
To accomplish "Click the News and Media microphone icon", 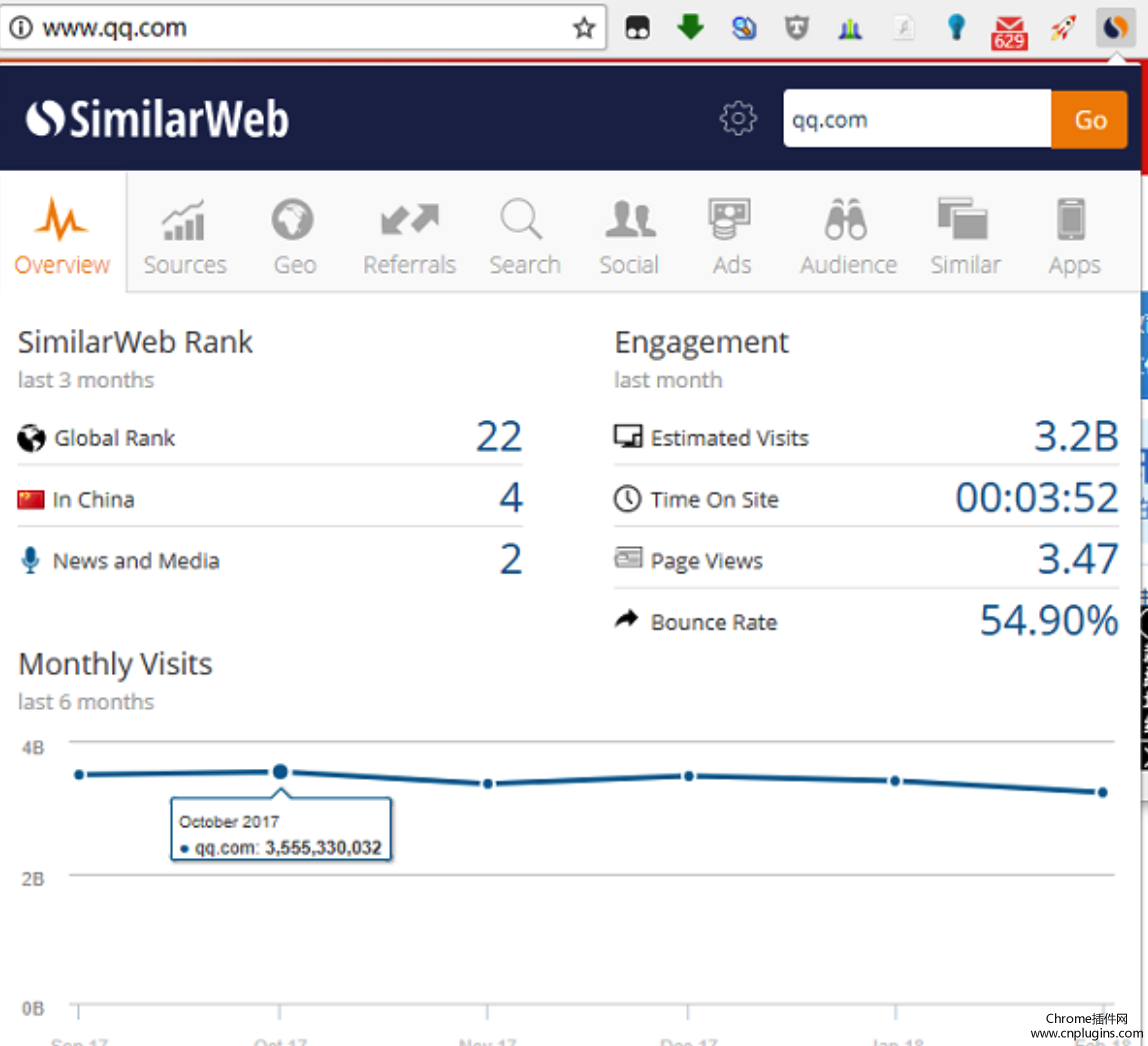I will 30,560.
